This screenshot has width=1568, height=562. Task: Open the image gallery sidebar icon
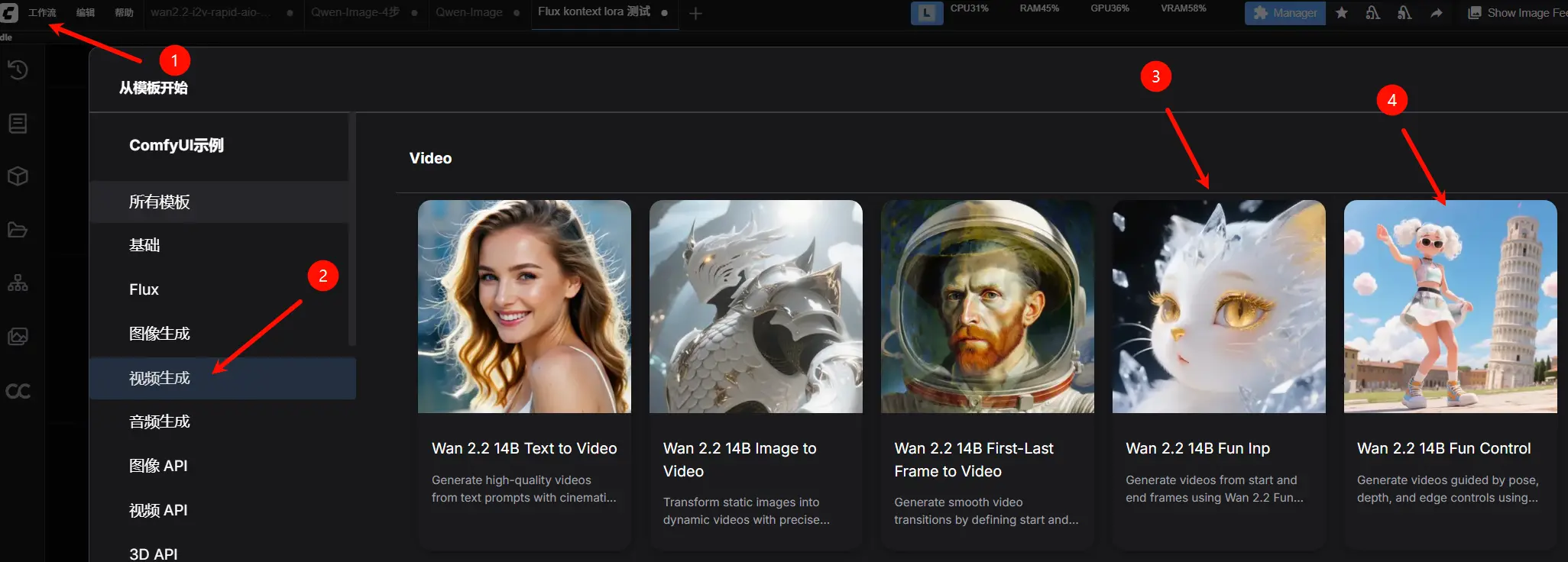click(x=18, y=337)
